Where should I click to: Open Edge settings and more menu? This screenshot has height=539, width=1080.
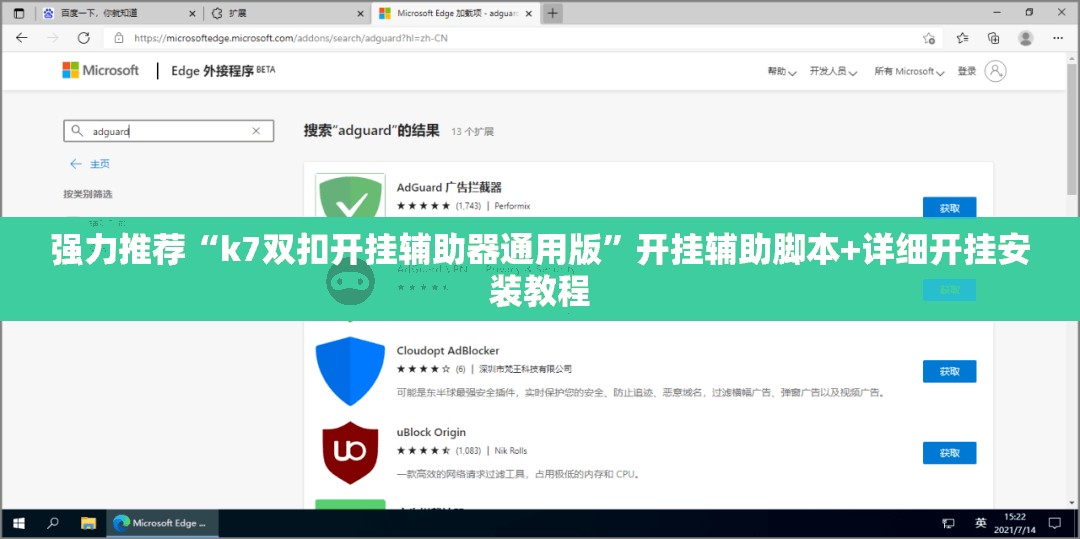(x=1059, y=38)
